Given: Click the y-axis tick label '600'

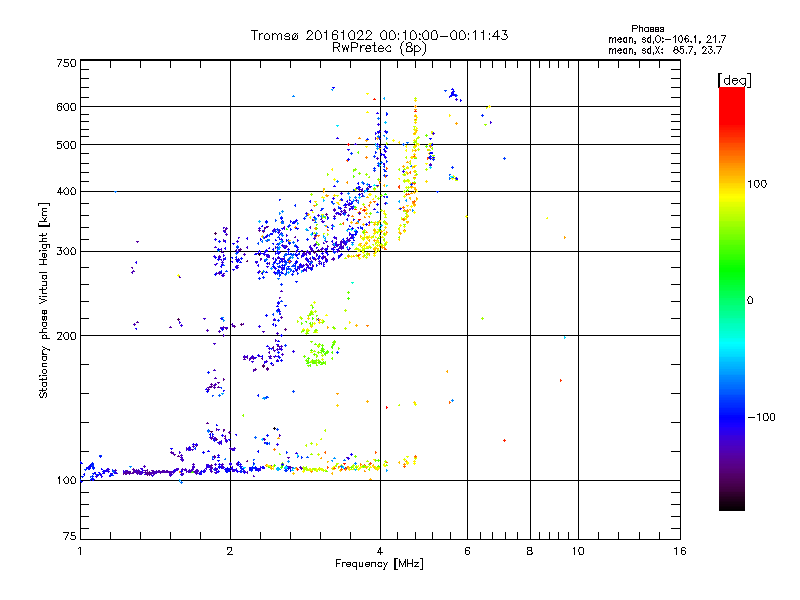Looking at the screenshot, I should pos(67,107).
